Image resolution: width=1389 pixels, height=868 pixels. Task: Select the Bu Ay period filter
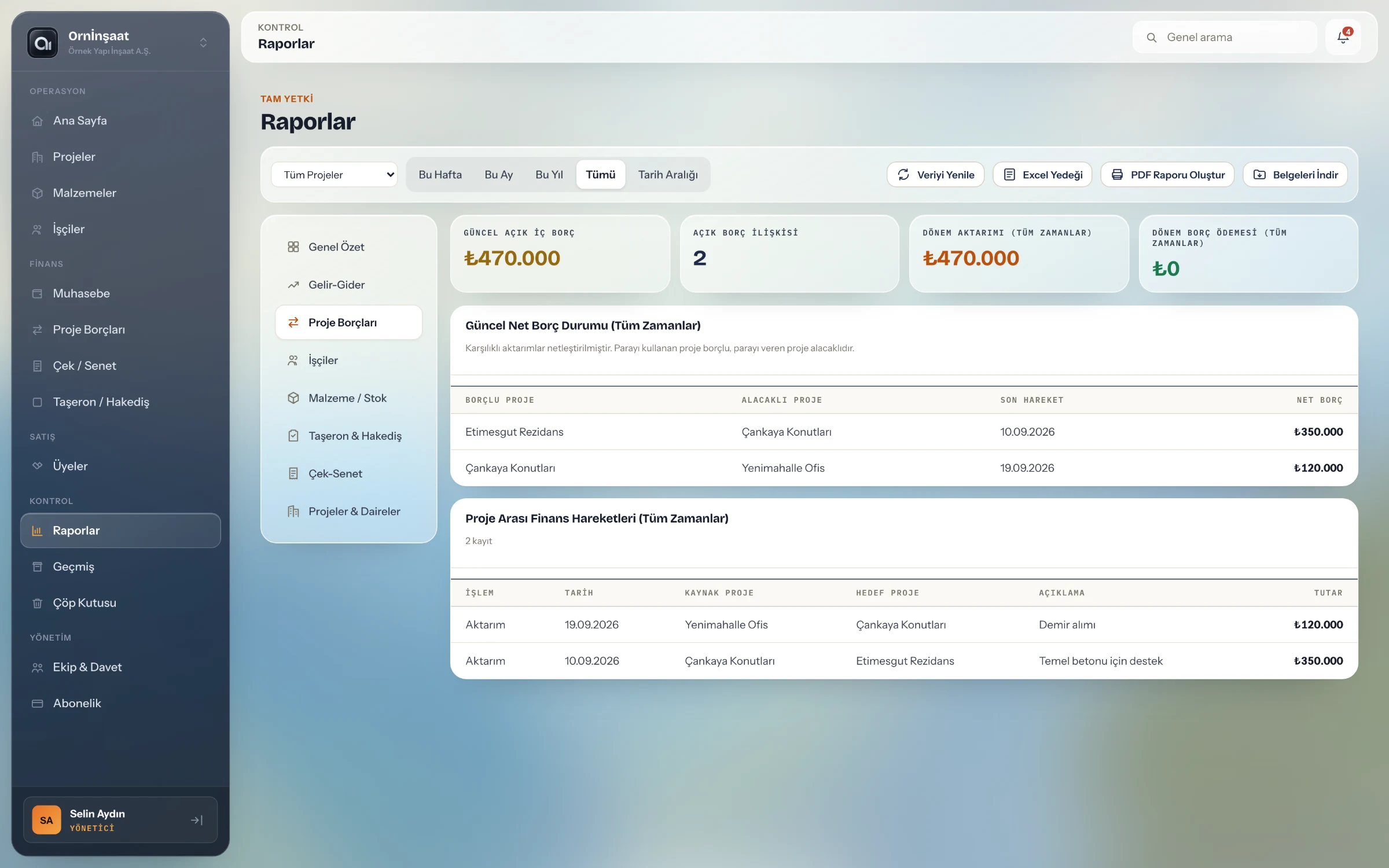point(498,175)
